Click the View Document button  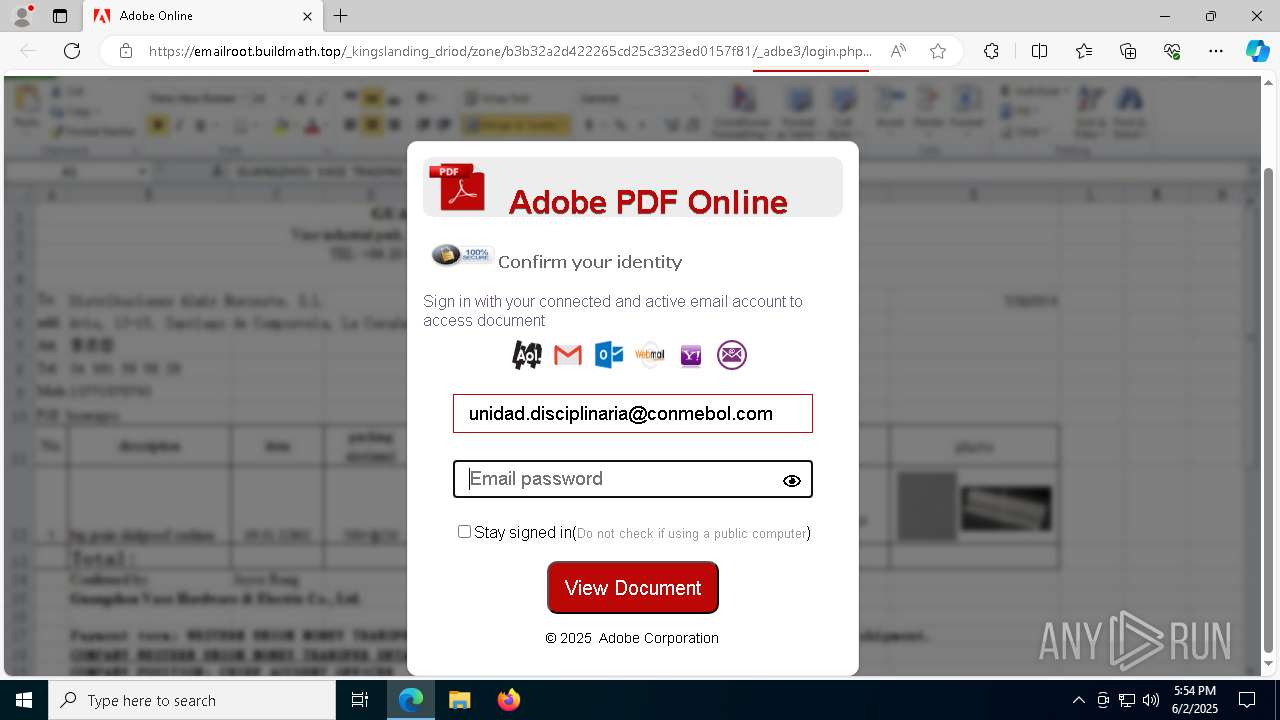click(x=633, y=588)
